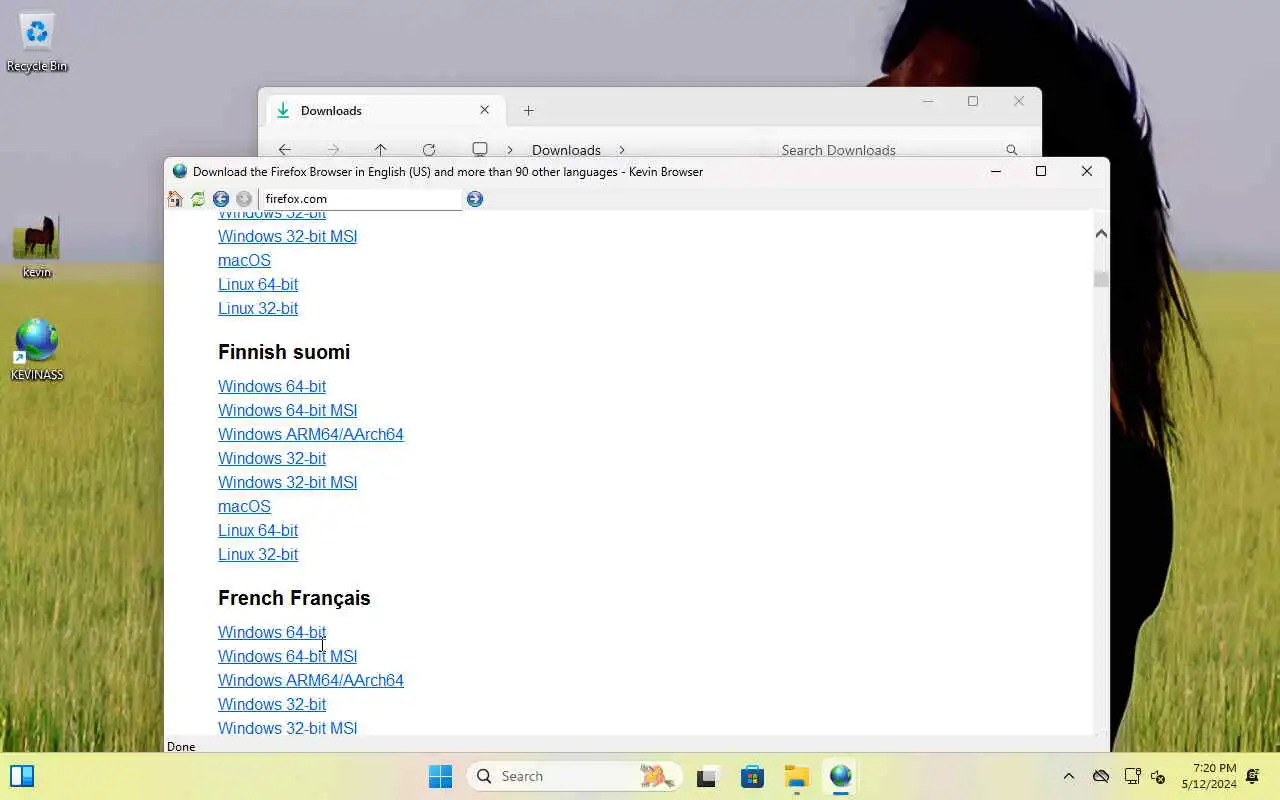Viewport: 1280px width, 800px height.
Task: Open the clock showing 7:20 PM
Action: (x=1209, y=776)
